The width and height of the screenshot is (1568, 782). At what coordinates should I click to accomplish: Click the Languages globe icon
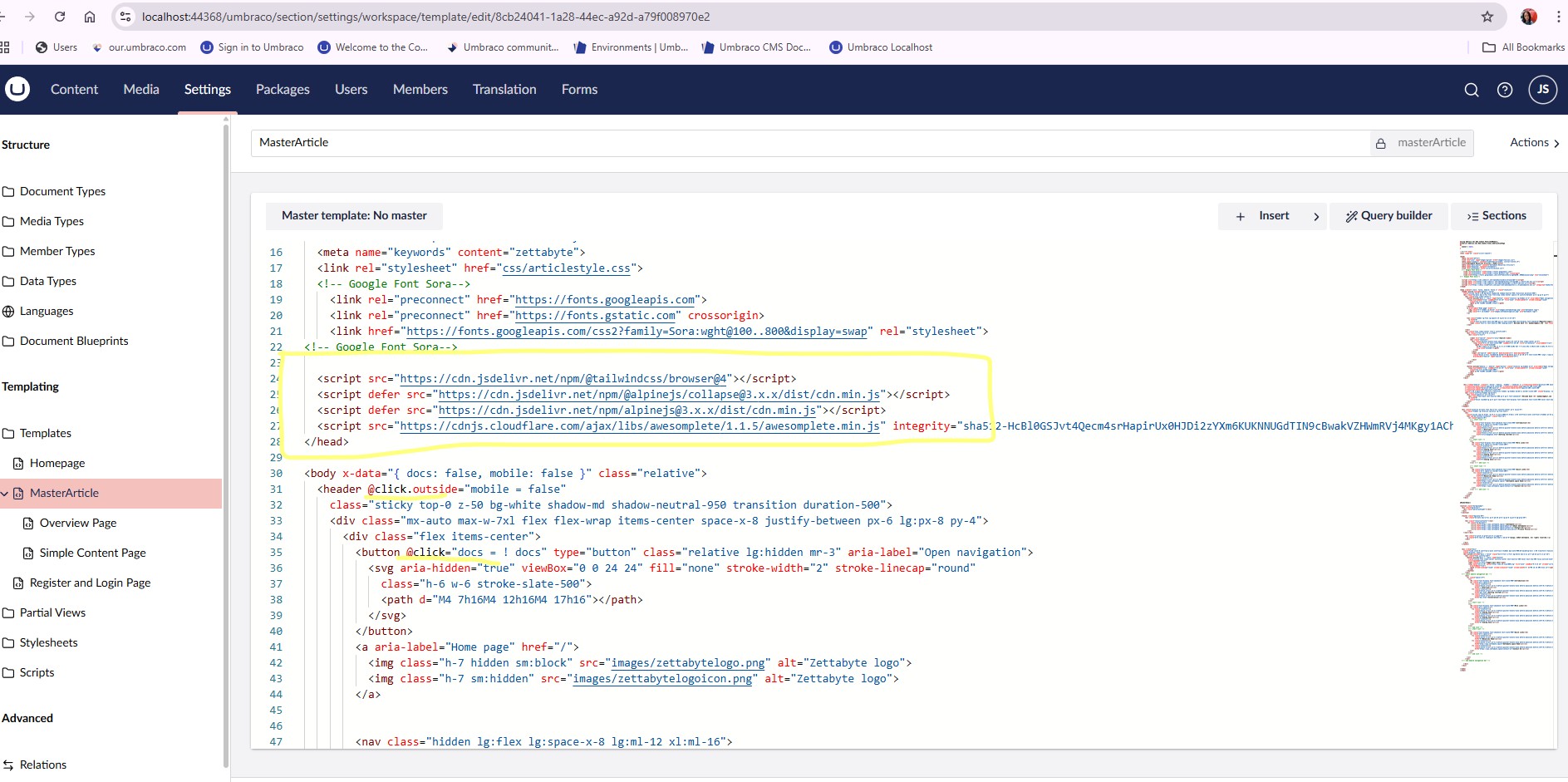[8, 311]
